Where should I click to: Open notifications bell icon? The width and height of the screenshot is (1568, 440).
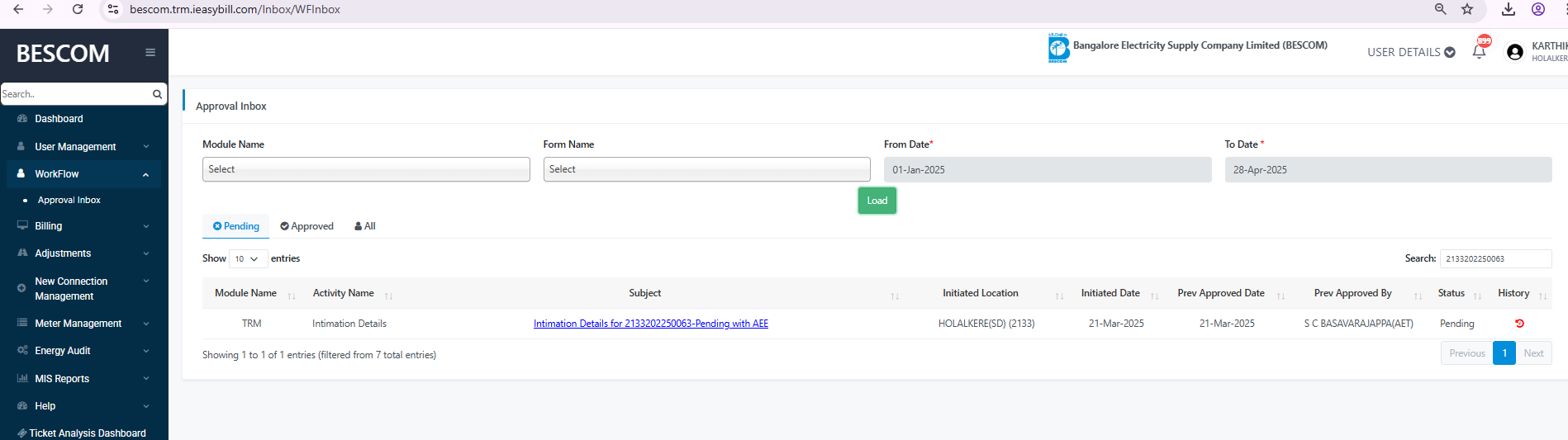[x=1479, y=52]
